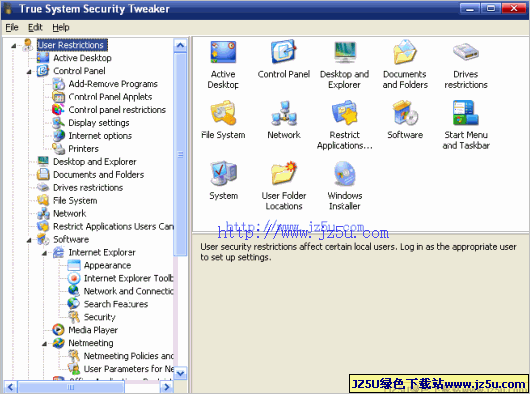530x394 pixels.
Task: Click tree horizontal scrollbar left arrow
Action: (10, 387)
